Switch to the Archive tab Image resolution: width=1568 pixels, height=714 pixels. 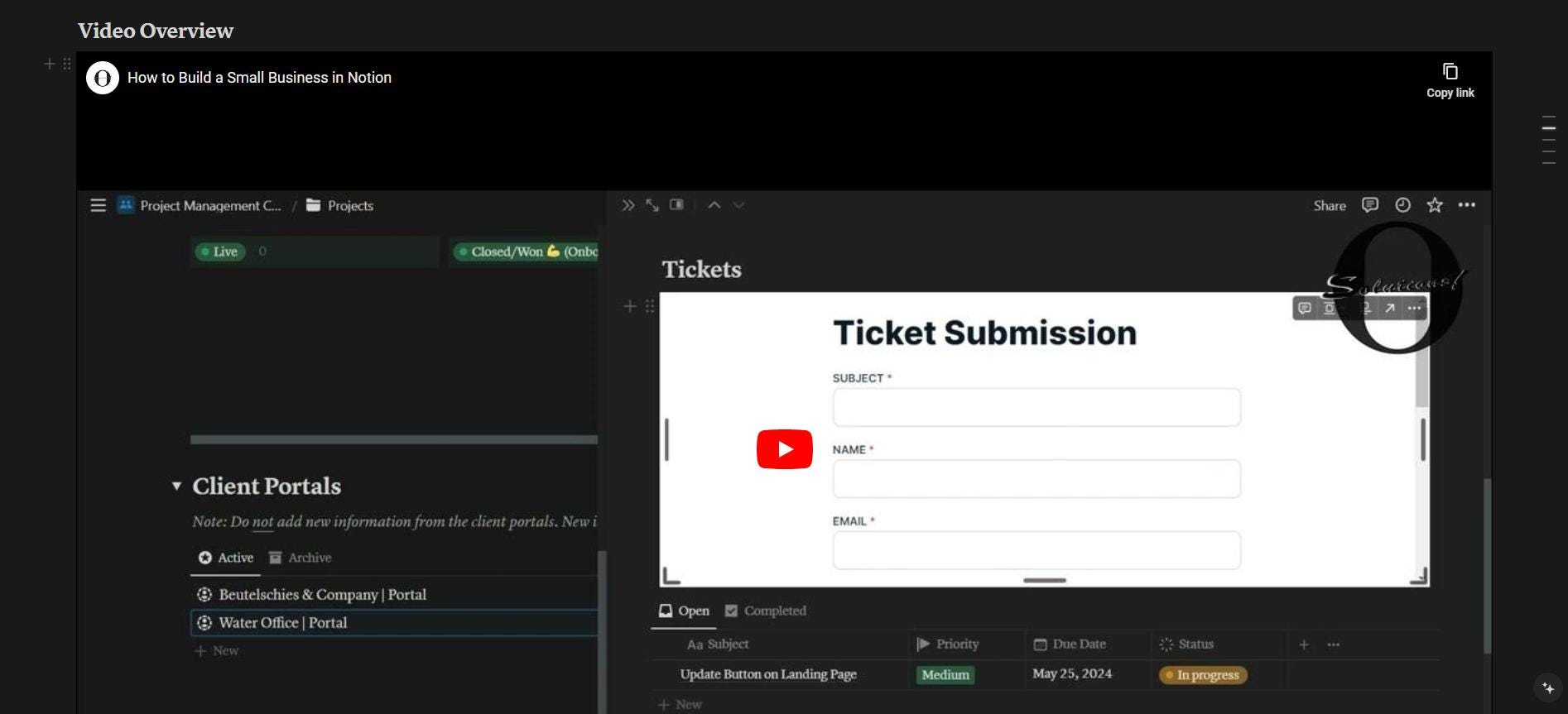[300, 558]
